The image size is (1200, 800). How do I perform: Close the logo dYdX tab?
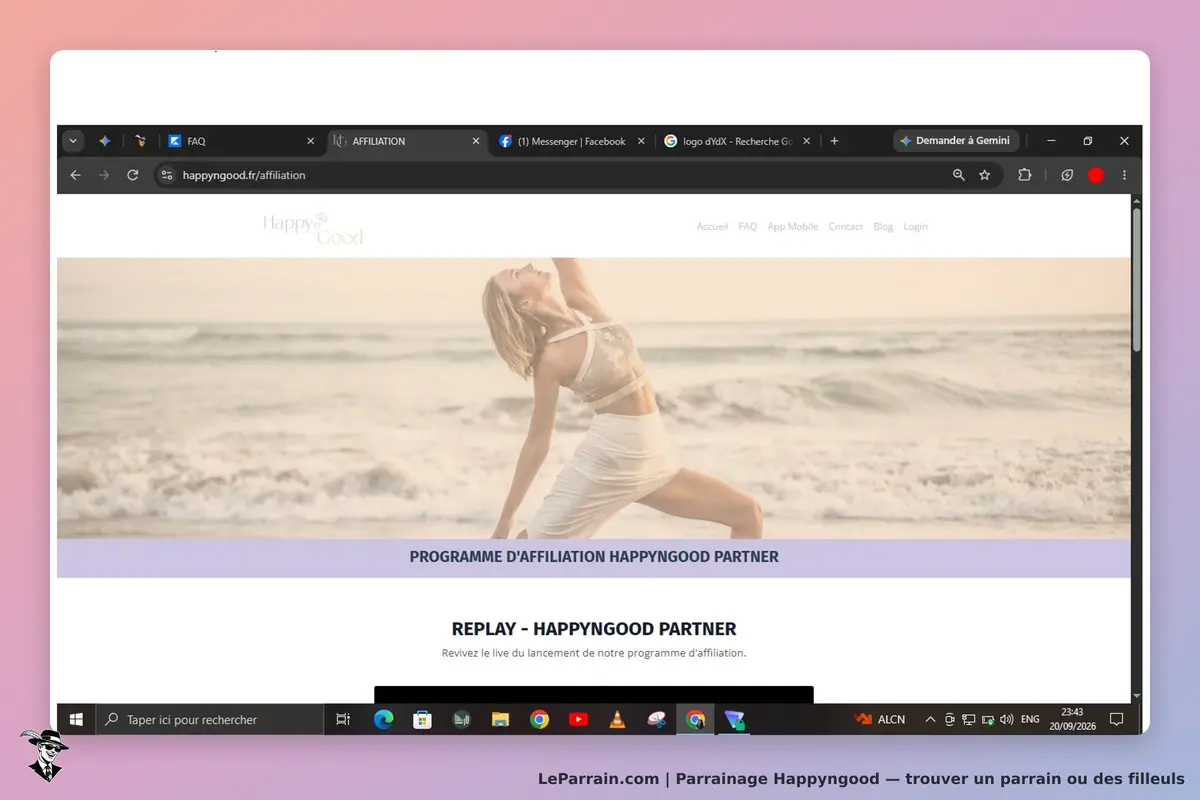tap(806, 141)
